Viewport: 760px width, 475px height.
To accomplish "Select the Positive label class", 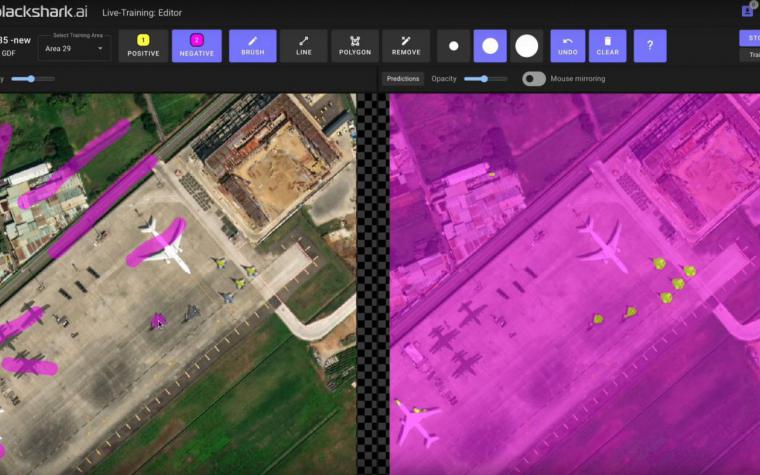I will click(x=143, y=46).
